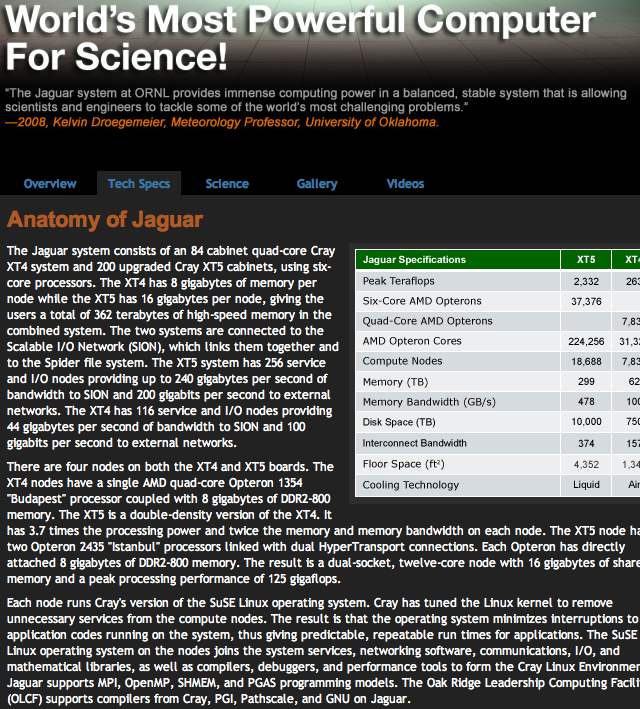Select the 'Interconnect Bandwidth' row label
The image size is (640, 709).
coord(414,443)
